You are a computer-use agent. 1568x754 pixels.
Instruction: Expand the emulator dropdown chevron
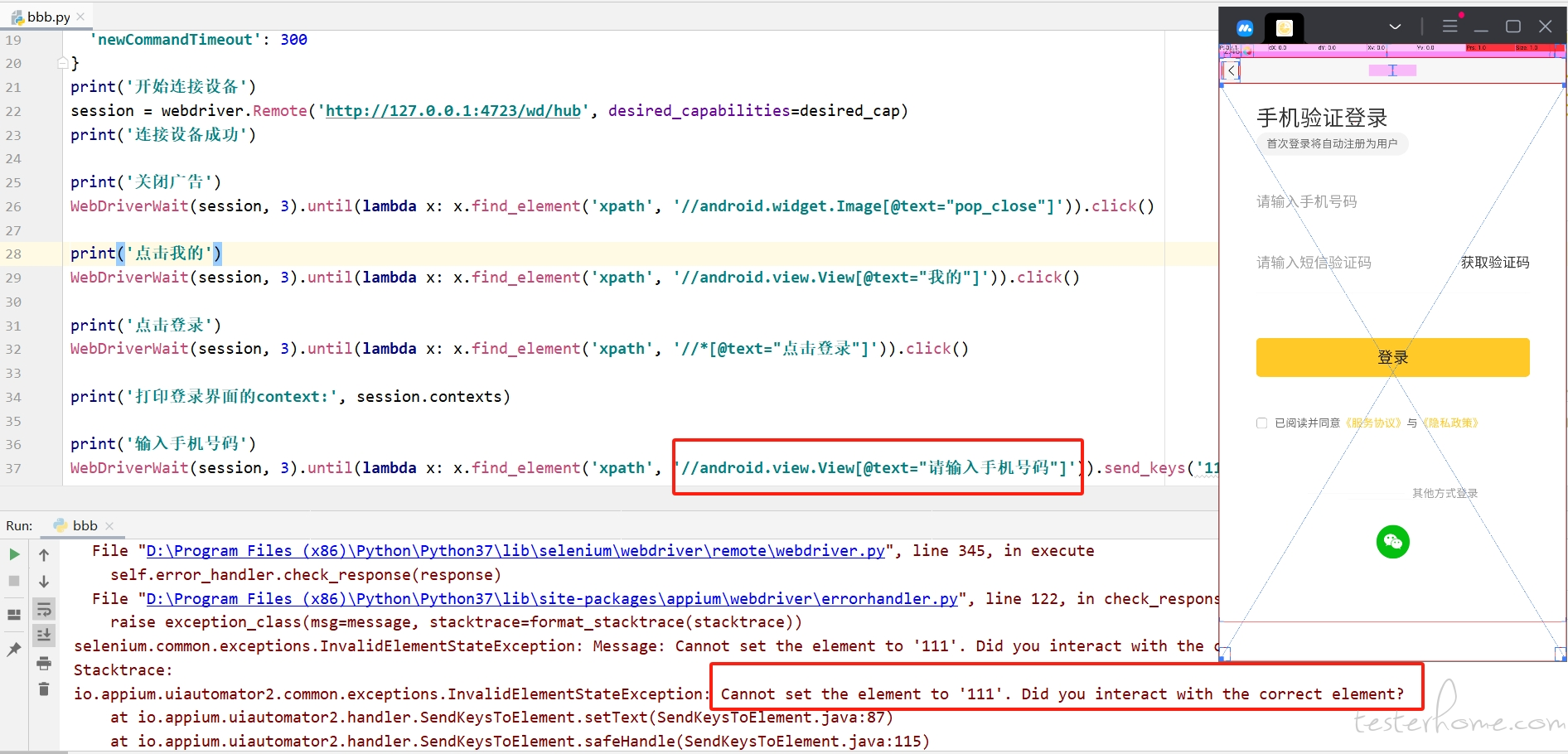coord(1396,27)
